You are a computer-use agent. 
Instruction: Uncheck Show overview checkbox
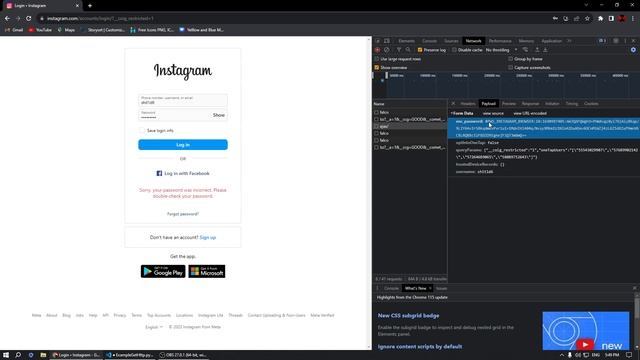point(377,68)
